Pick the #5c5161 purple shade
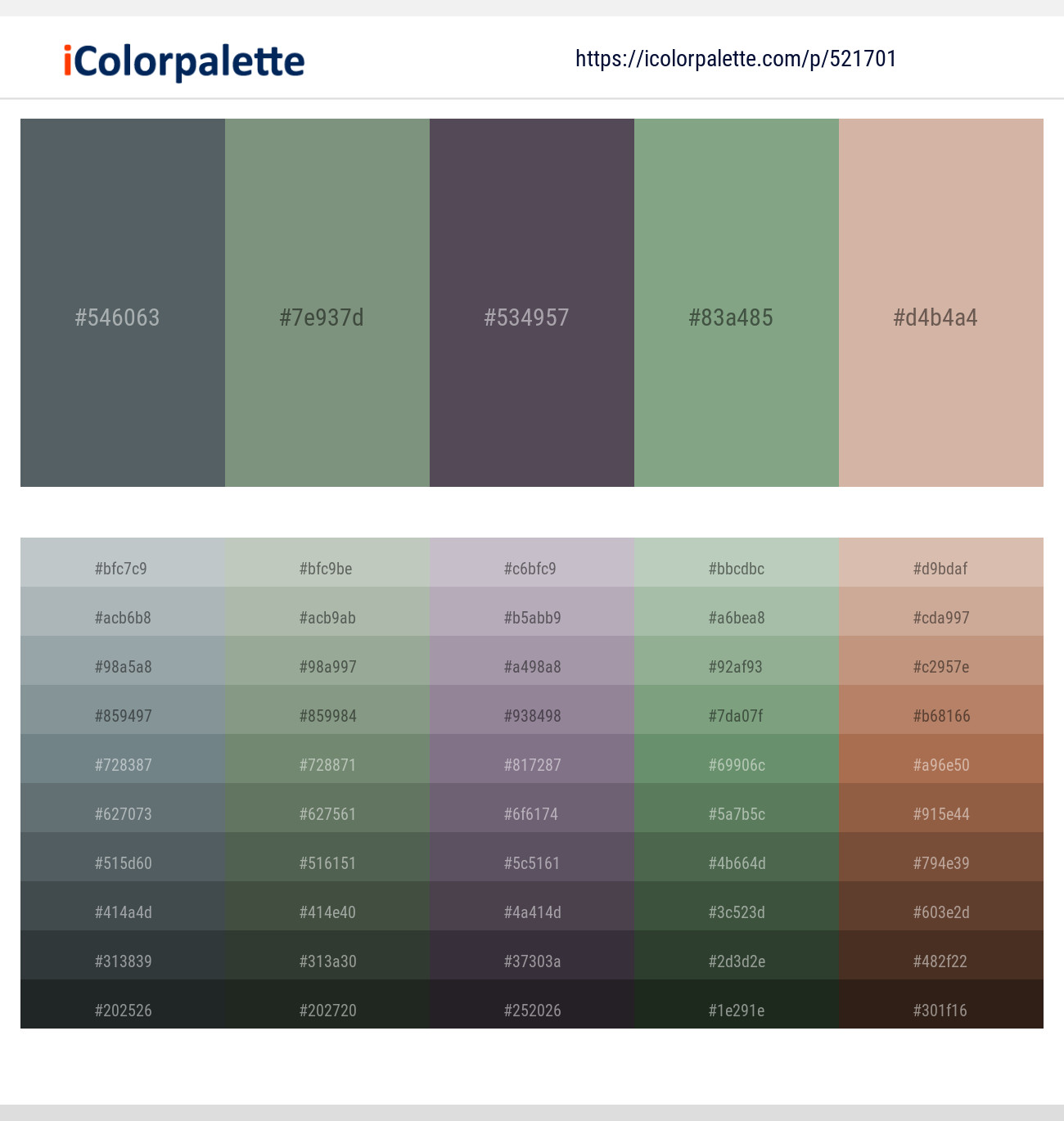The height and width of the screenshot is (1121, 1064). point(532,862)
